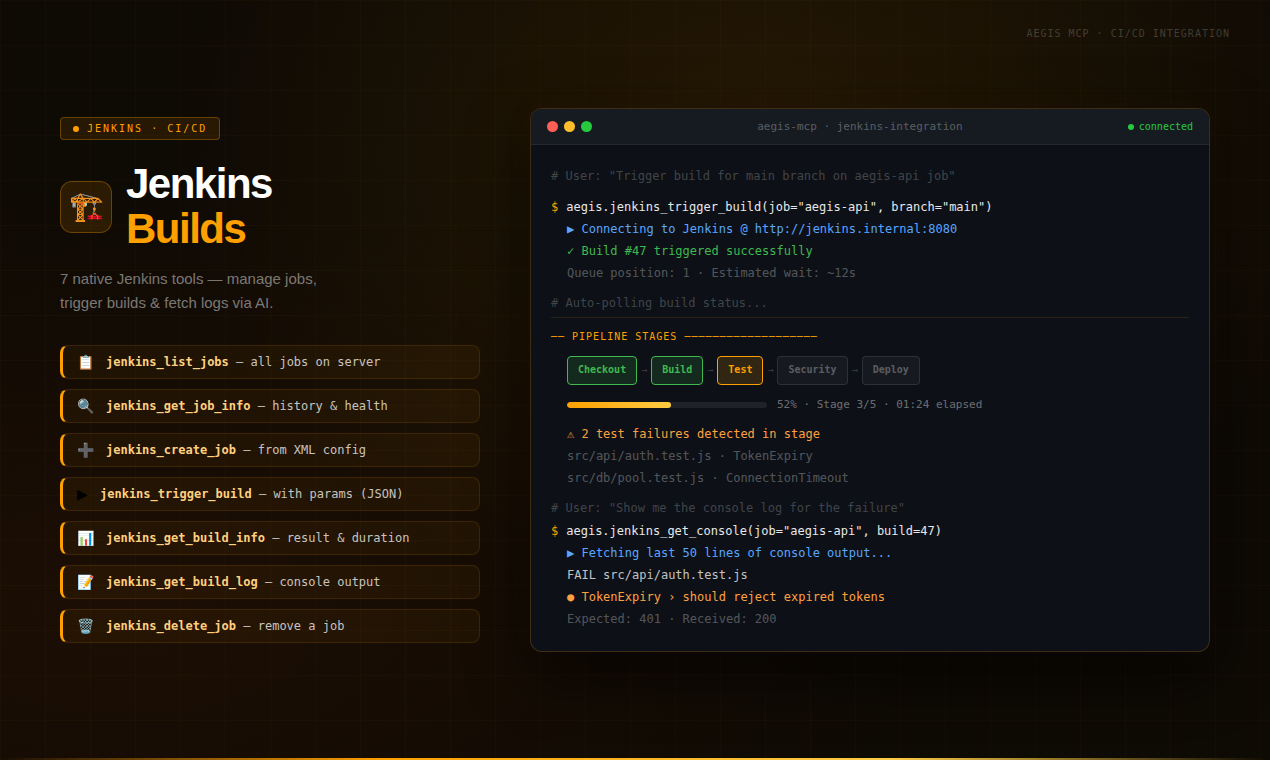1270x760 pixels.
Task: Open the jenkins_list_jobs tool card
Action: click(x=270, y=362)
